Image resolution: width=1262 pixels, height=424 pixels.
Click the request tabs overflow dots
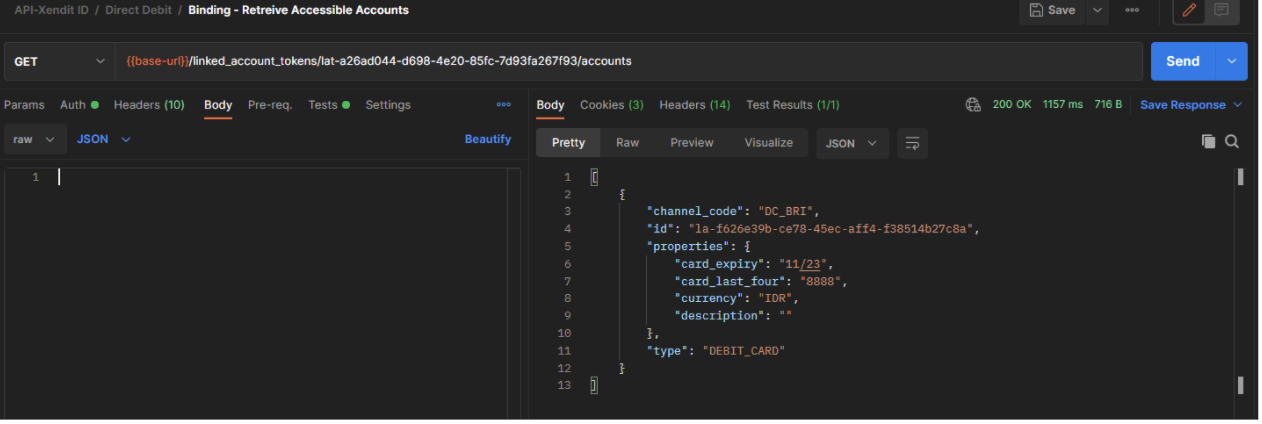click(x=504, y=105)
